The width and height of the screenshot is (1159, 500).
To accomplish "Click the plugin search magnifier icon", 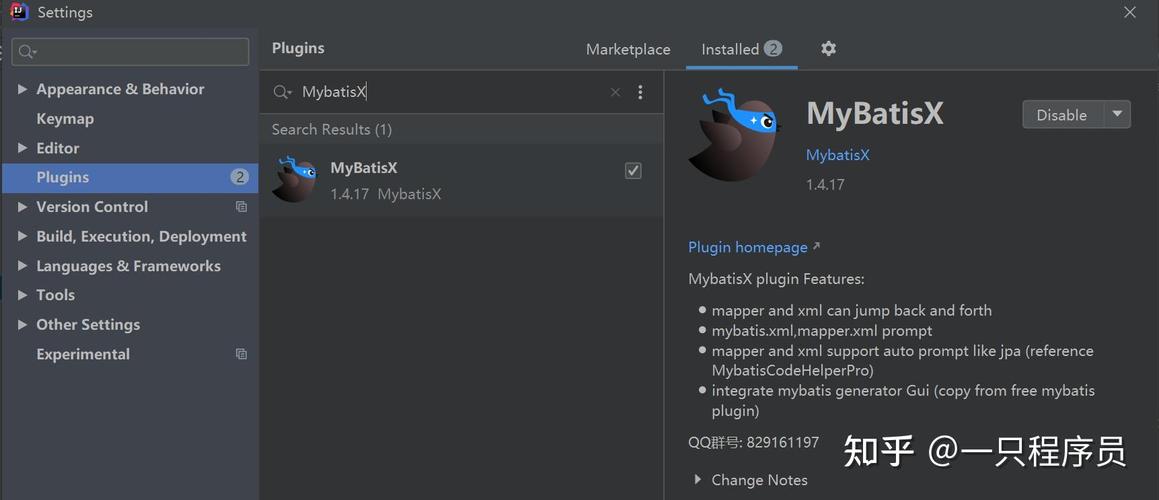I will click(x=282, y=92).
